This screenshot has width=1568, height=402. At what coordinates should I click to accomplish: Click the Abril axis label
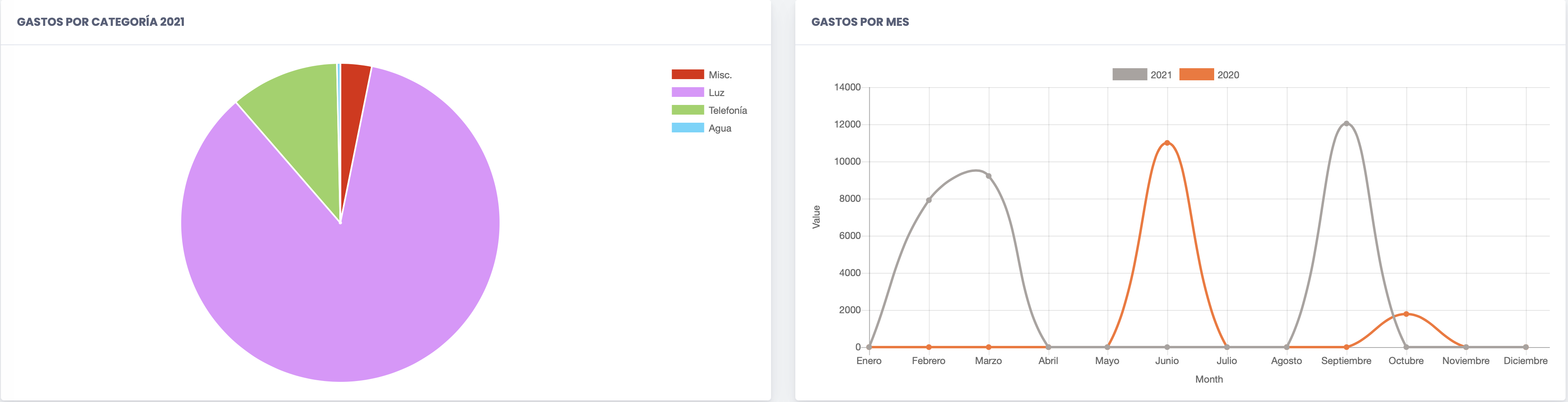[1048, 361]
